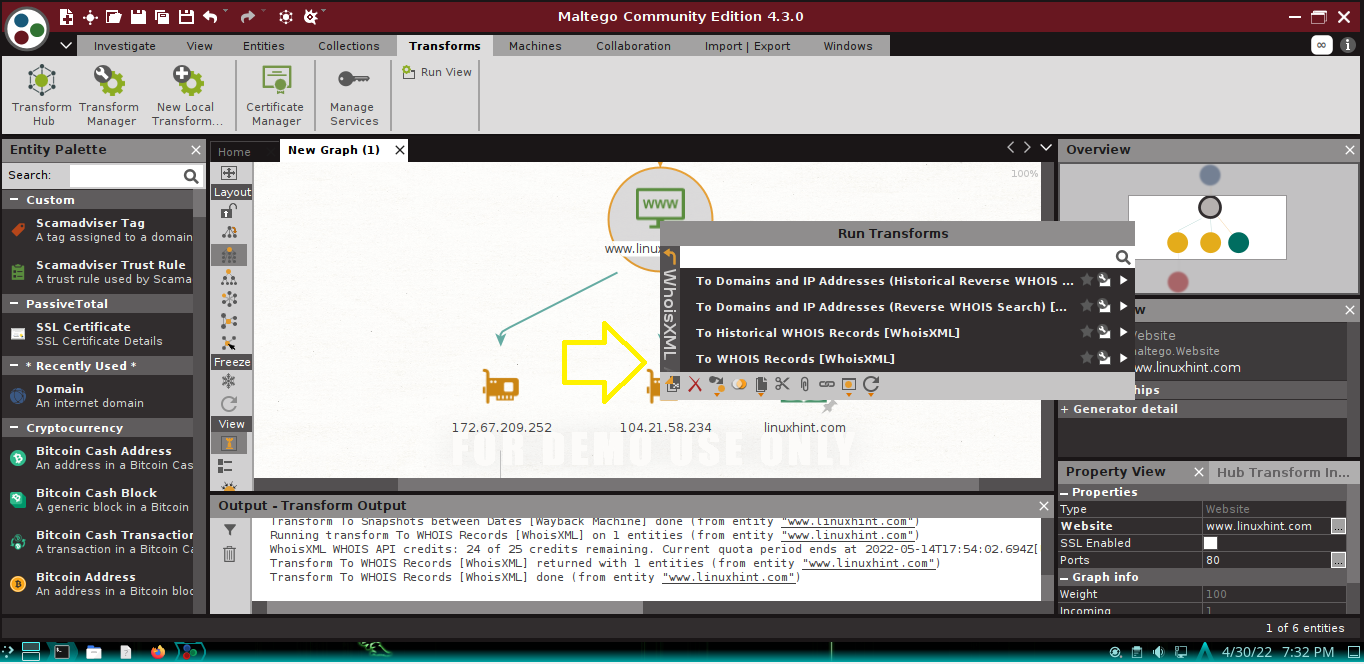The height and width of the screenshot is (664, 1364).
Task: Click the delete X icon in Run Transforms bar
Action: 695,384
